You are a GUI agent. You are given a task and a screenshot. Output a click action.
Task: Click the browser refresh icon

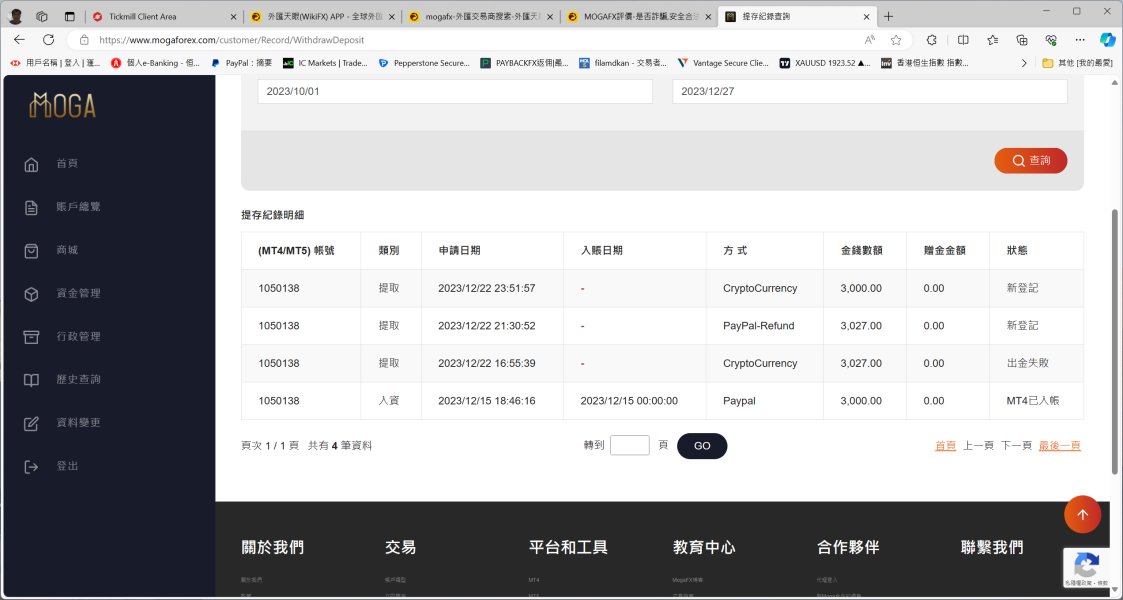coord(48,40)
